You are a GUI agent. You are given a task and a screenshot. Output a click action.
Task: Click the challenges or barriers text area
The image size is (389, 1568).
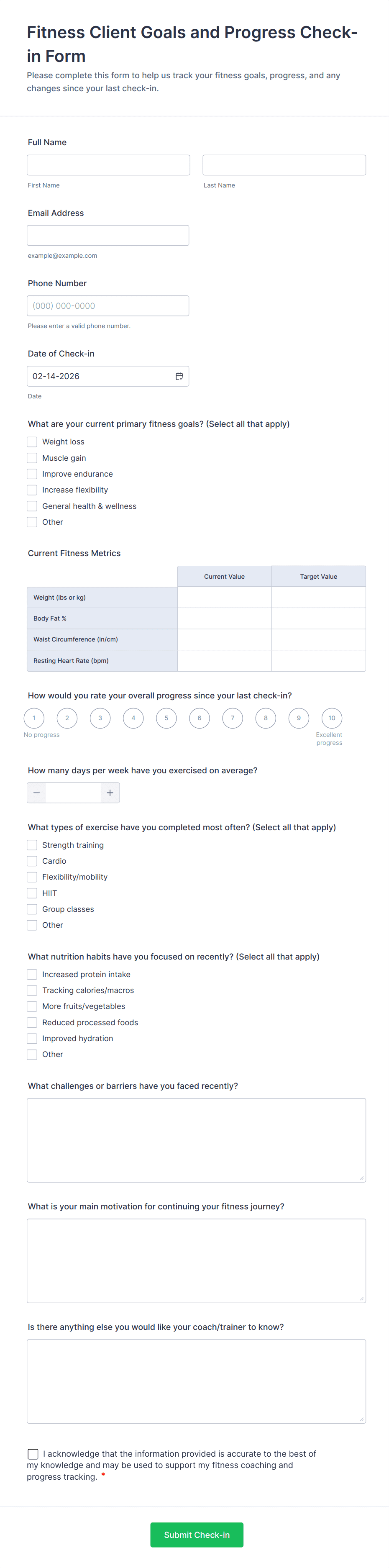tap(196, 1140)
